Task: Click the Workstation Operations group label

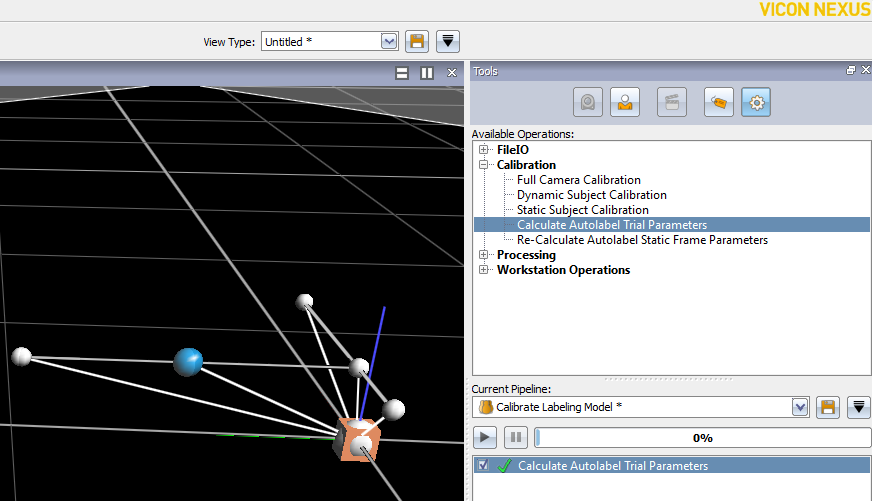Action: coord(563,270)
